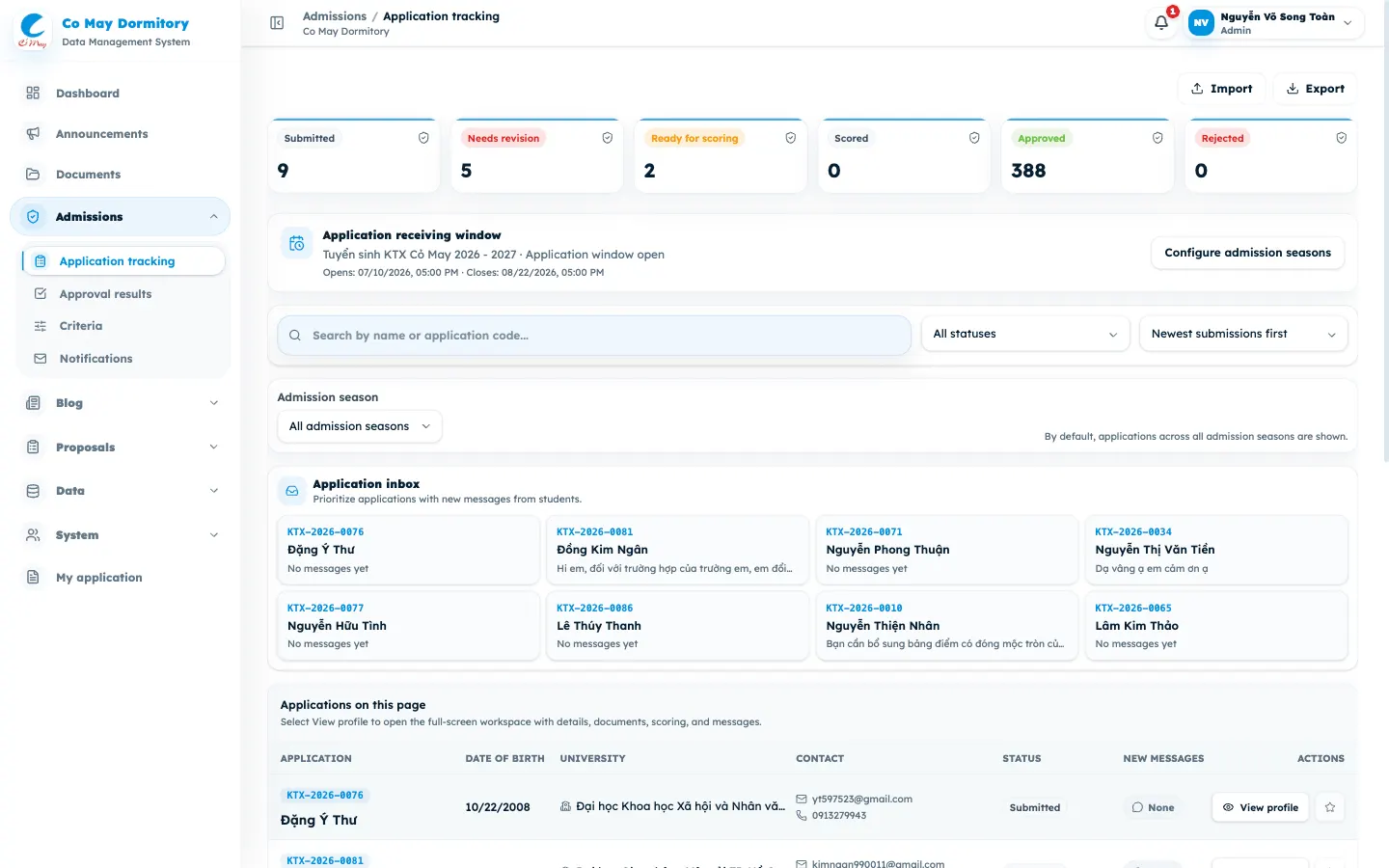Open the All admission seasons dropdown

[x=360, y=426]
